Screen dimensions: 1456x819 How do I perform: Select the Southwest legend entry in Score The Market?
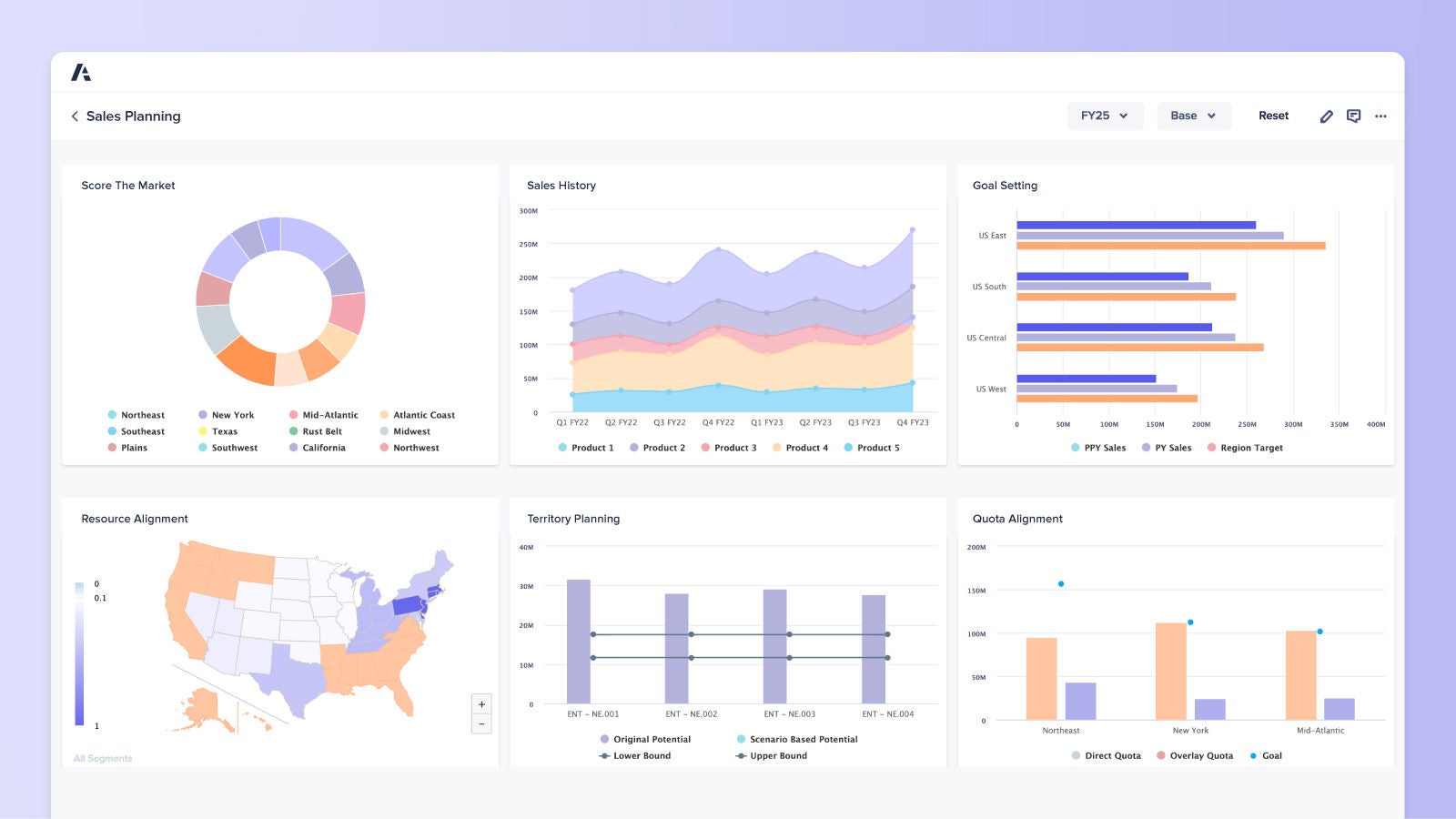coord(233,448)
